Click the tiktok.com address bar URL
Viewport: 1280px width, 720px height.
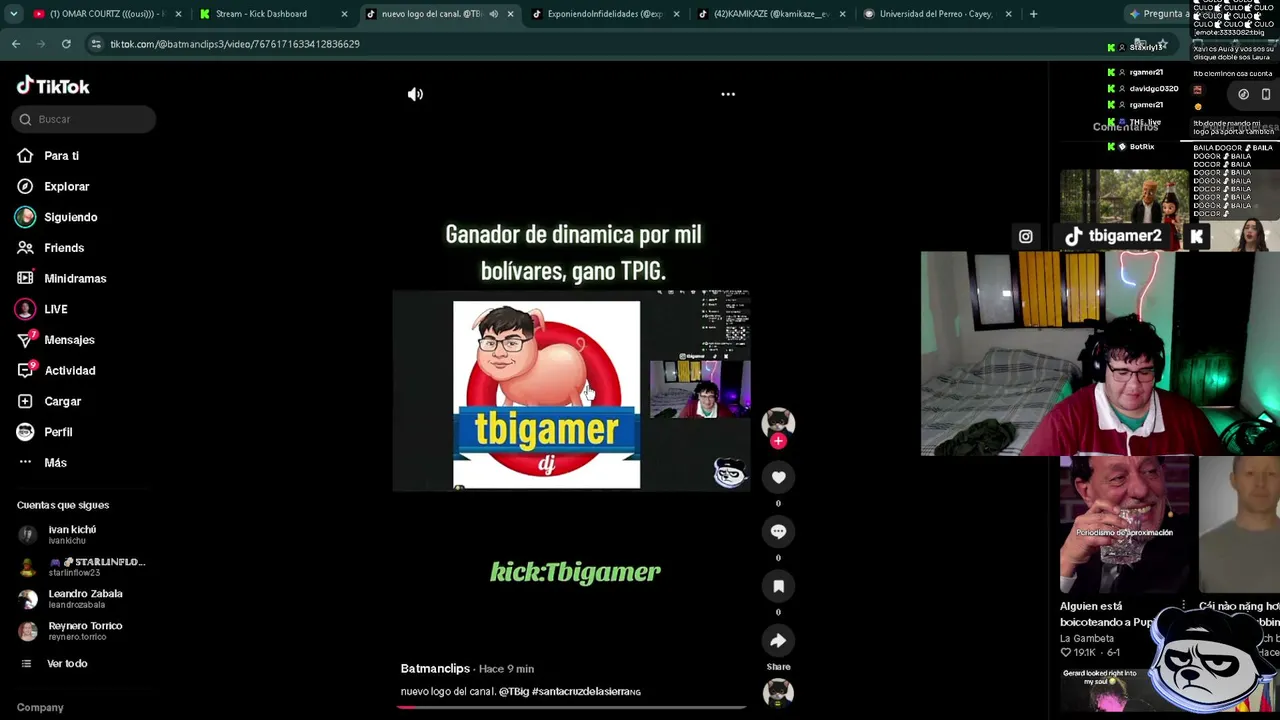point(235,44)
